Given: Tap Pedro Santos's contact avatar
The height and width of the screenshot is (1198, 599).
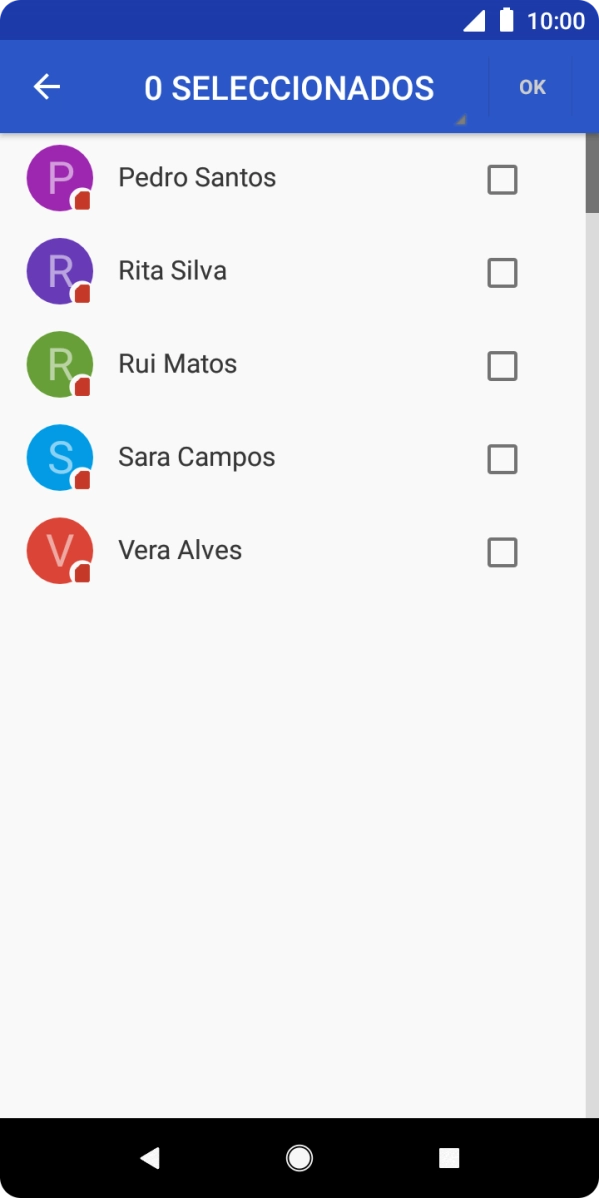Looking at the screenshot, I should pyautogui.click(x=57, y=178).
